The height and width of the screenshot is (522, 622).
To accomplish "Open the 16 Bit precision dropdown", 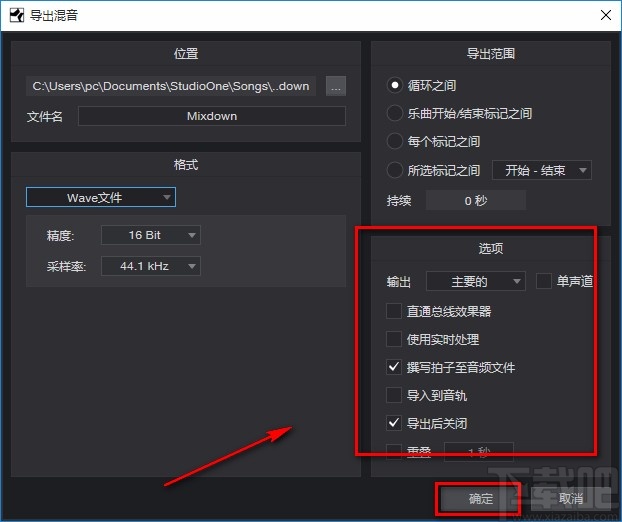I will [x=151, y=235].
